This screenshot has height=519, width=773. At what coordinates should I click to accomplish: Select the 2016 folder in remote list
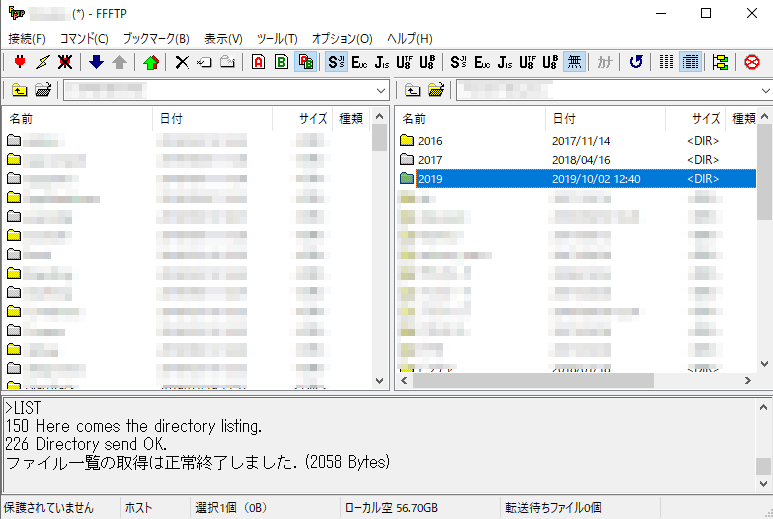click(430, 141)
